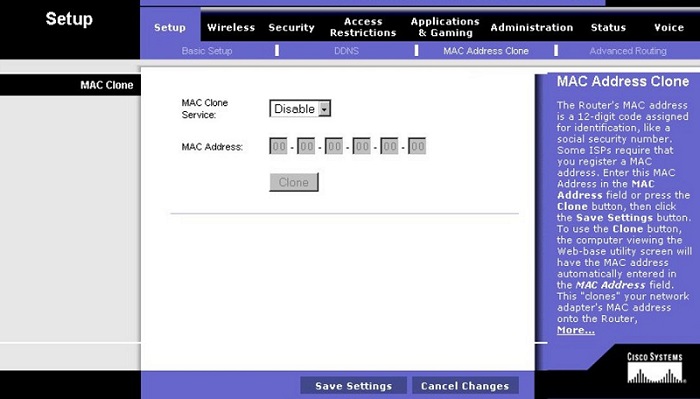Open the Voice tab

(x=669, y=27)
